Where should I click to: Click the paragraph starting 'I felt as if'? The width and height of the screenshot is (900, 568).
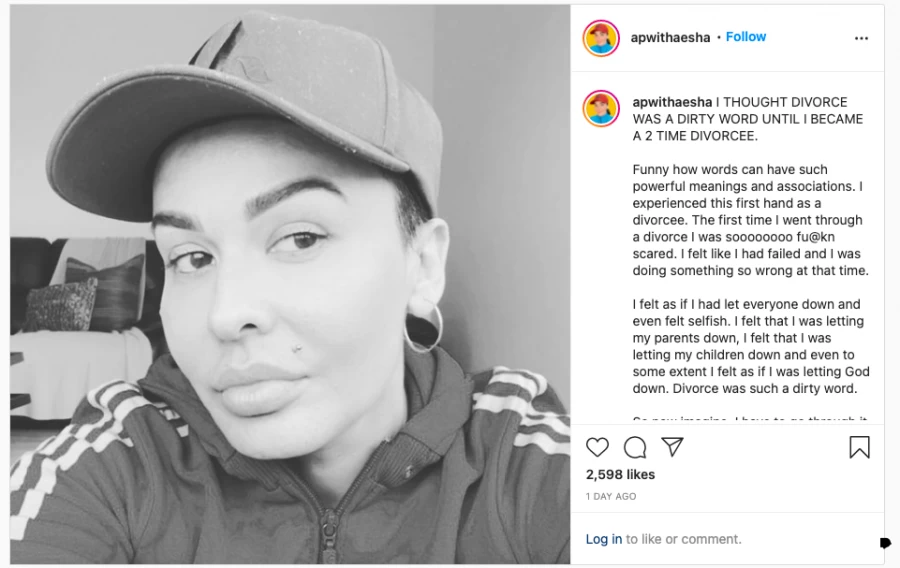751,347
